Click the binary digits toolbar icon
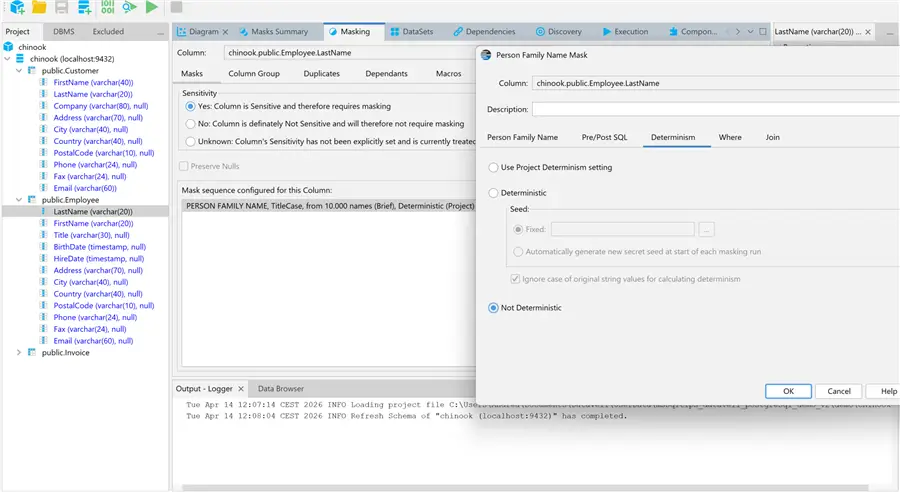The width and height of the screenshot is (900, 492). click(107, 7)
